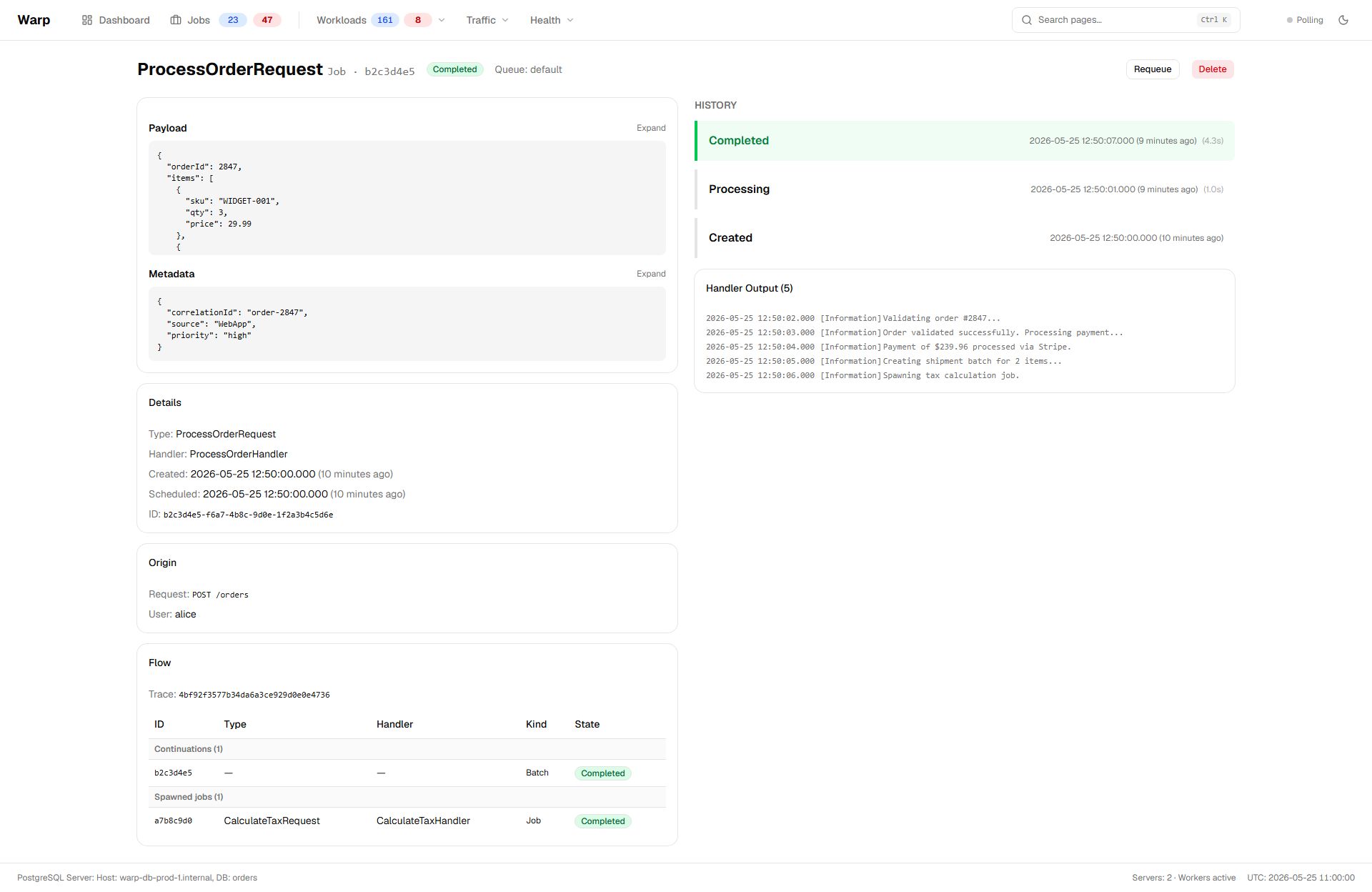The image size is (1372, 892).
Task: Click user alice in Origin
Action: pos(185,614)
